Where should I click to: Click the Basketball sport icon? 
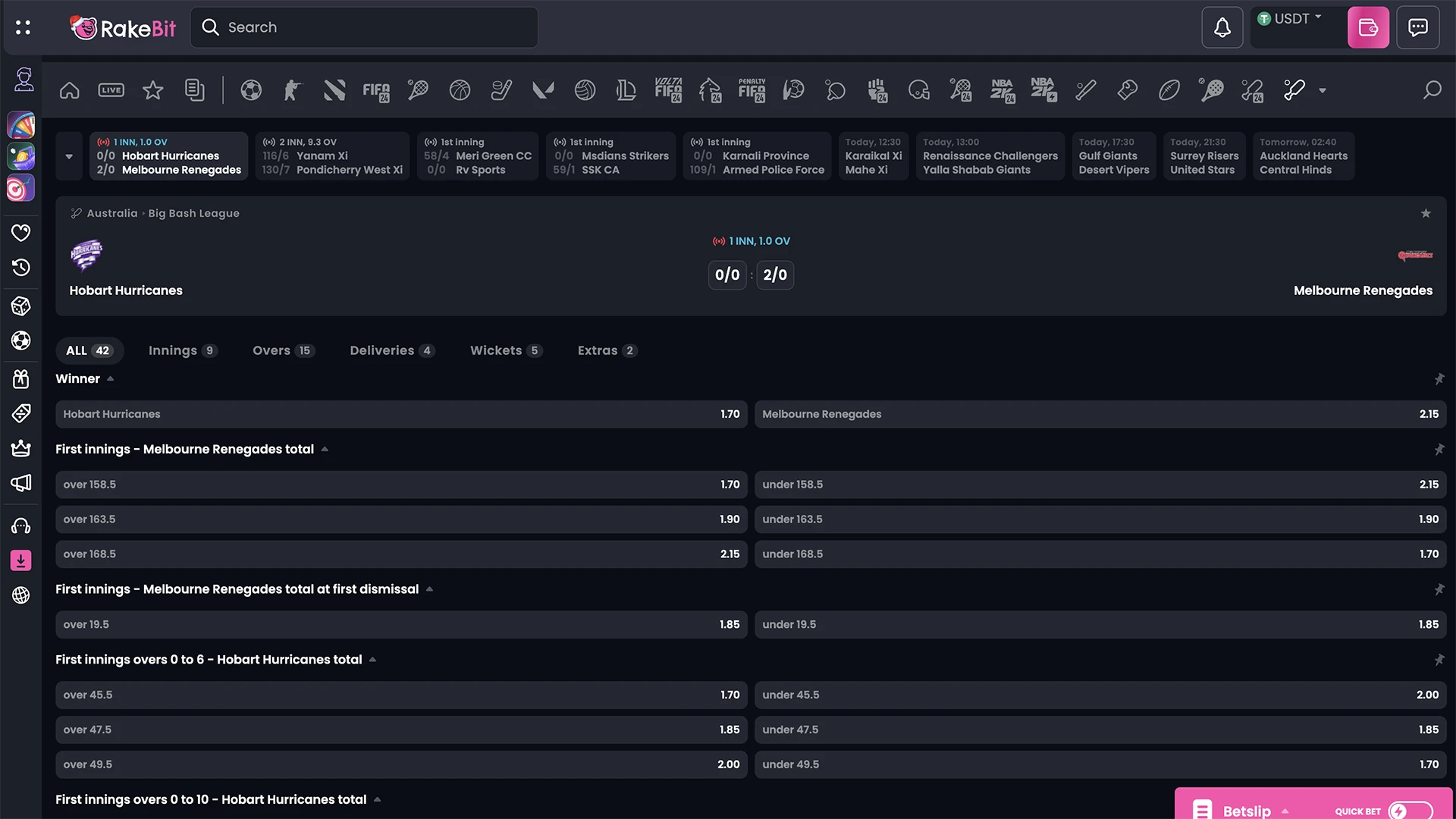(459, 89)
